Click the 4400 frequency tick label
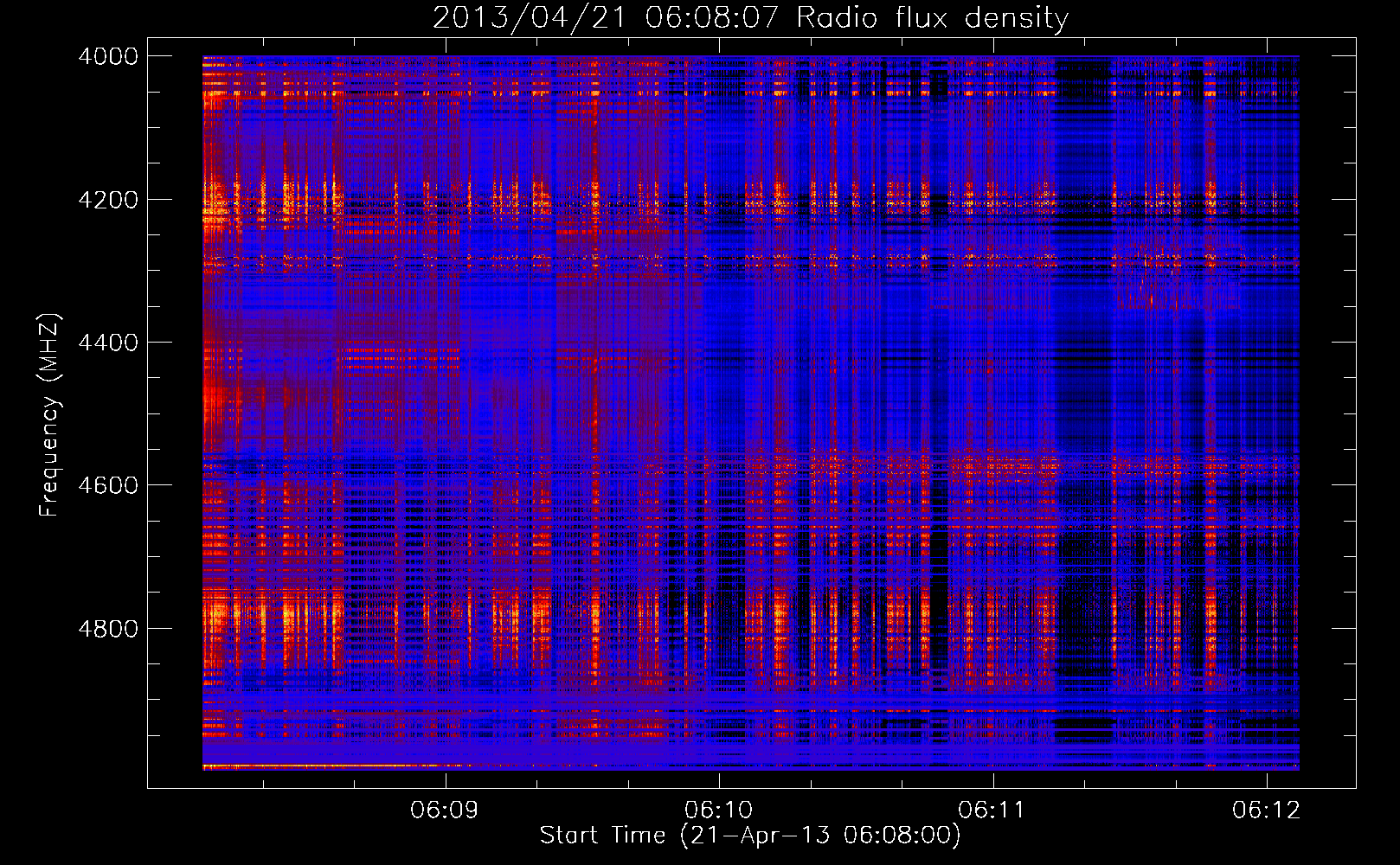Image resolution: width=1400 pixels, height=865 pixels. pyautogui.click(x=108, y=343)
